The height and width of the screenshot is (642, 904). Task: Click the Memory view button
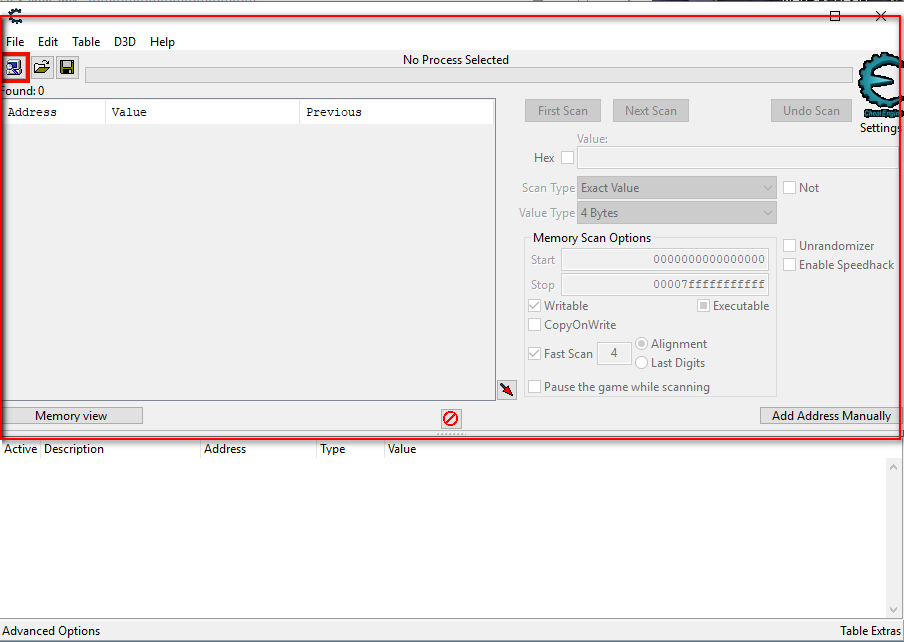[72, 416]
